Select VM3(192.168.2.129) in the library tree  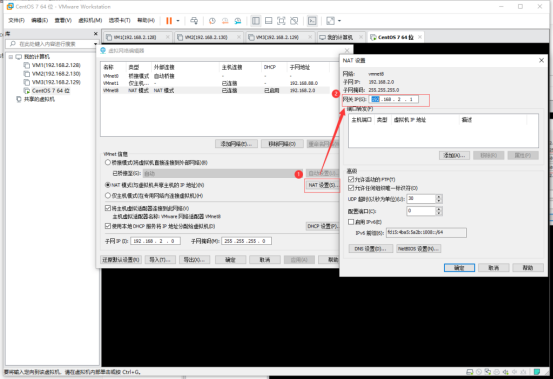56,82
